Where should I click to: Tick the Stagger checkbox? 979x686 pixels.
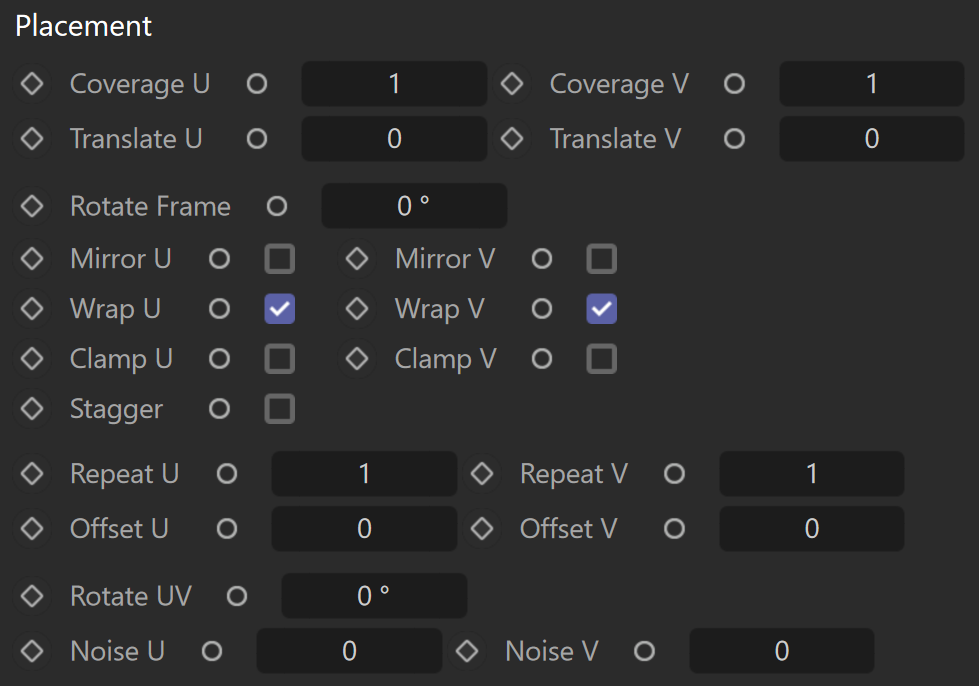(280, 409)
